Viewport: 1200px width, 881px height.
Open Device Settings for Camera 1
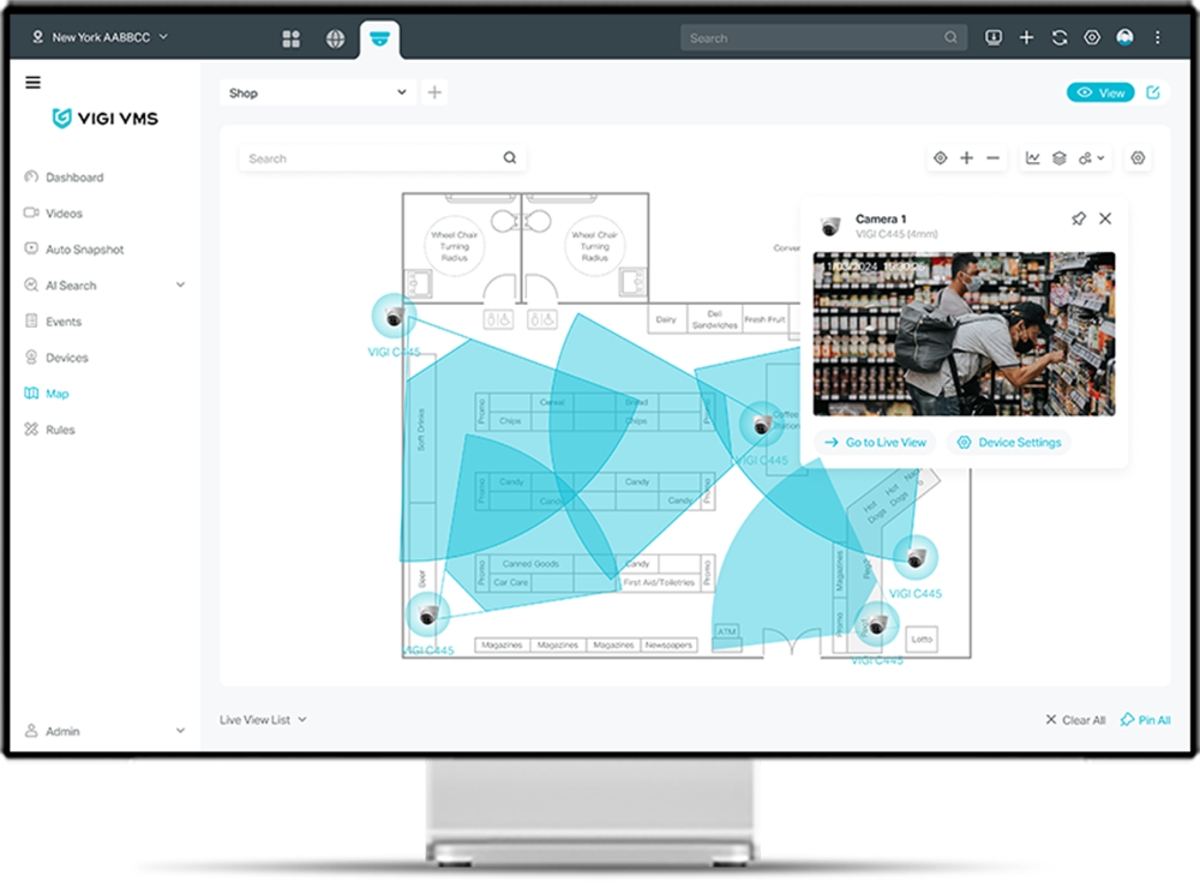1009,442
